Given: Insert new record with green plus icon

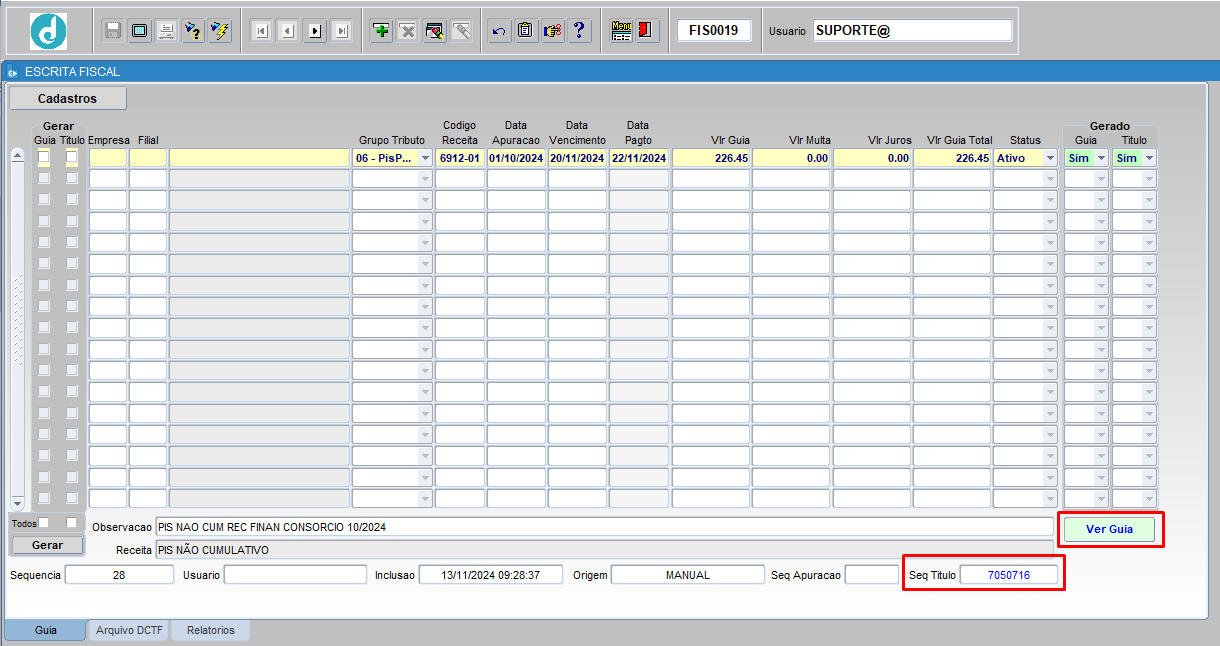Looking at the screenshot, I should (381, 31).
